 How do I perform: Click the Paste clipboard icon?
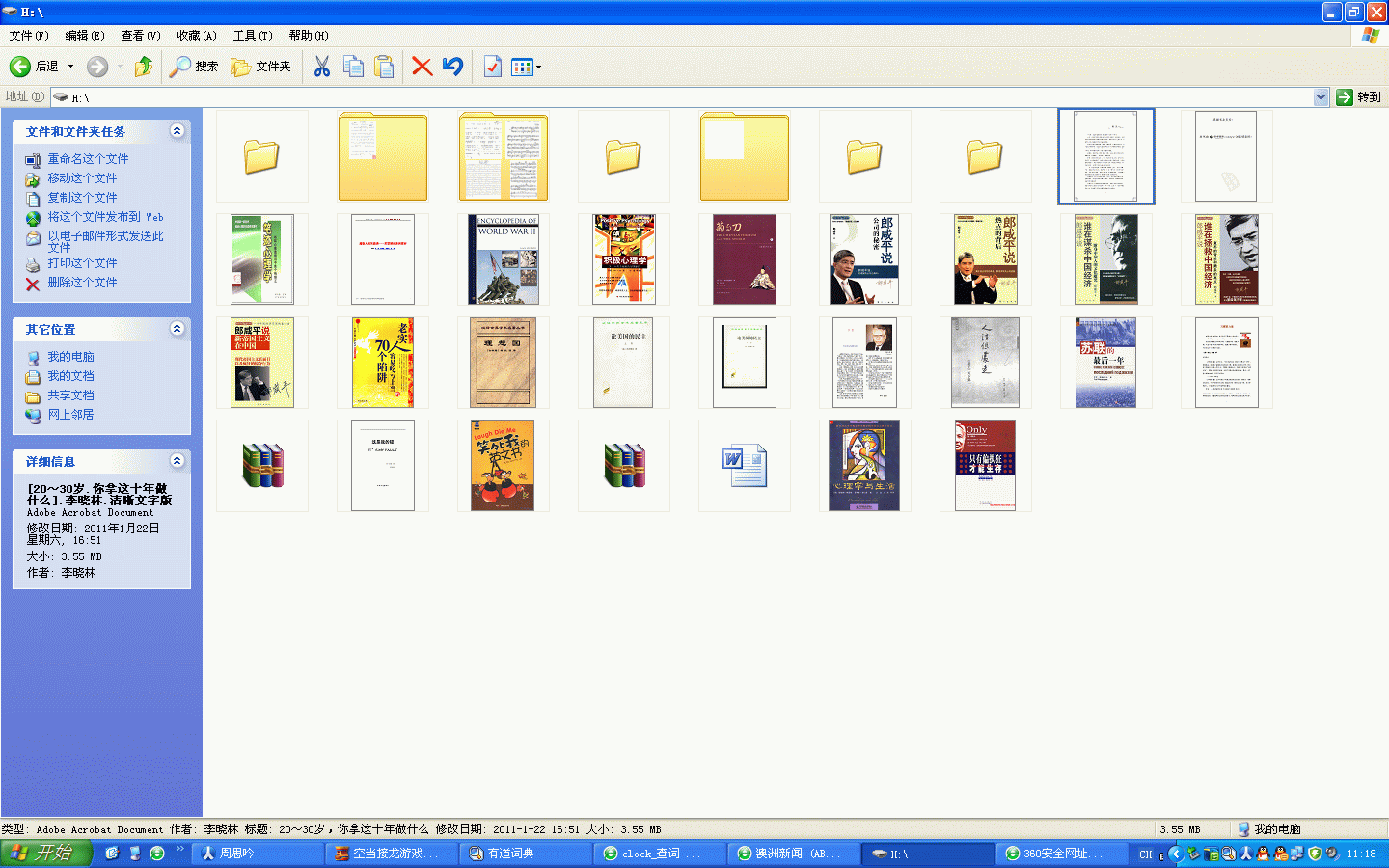pos(384,67)
